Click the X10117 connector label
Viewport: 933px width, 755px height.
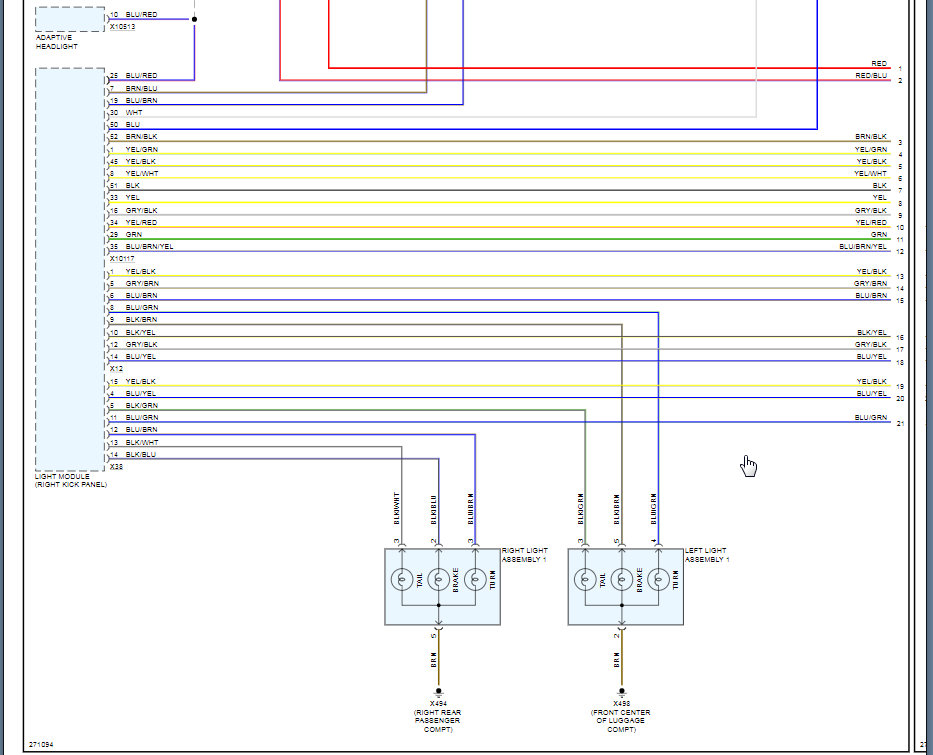(x=122, y=259)
